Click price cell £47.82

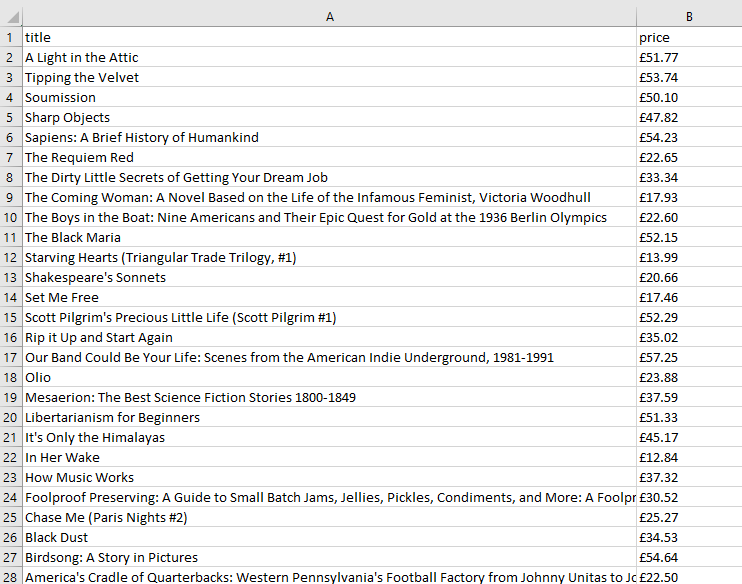[x=689, y=117]
